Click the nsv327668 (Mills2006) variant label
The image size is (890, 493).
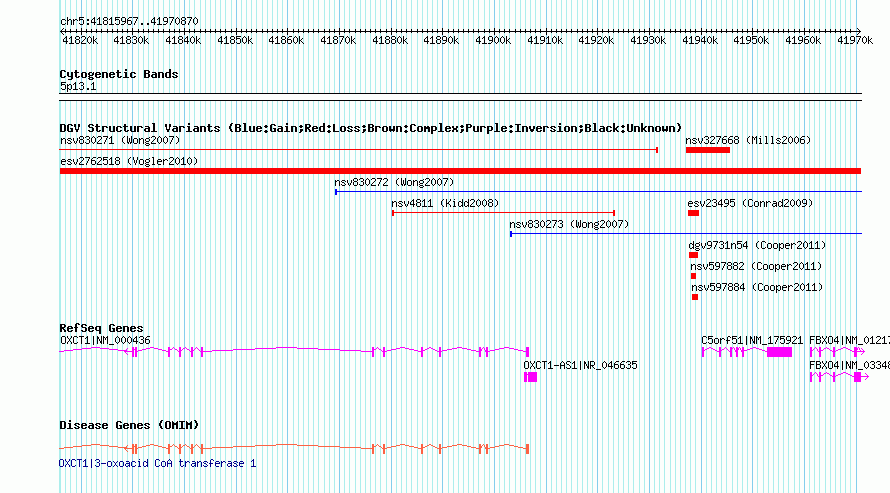pos(748,140)
